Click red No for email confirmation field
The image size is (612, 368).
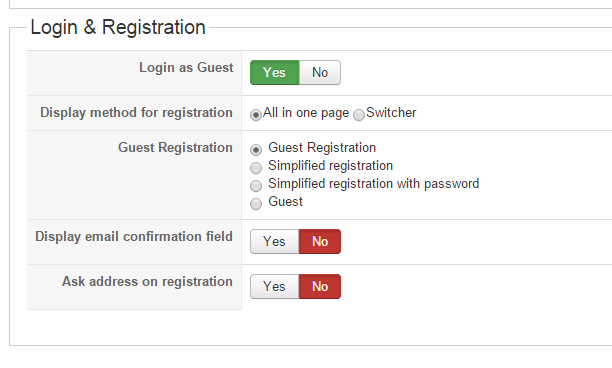point(320,242)
